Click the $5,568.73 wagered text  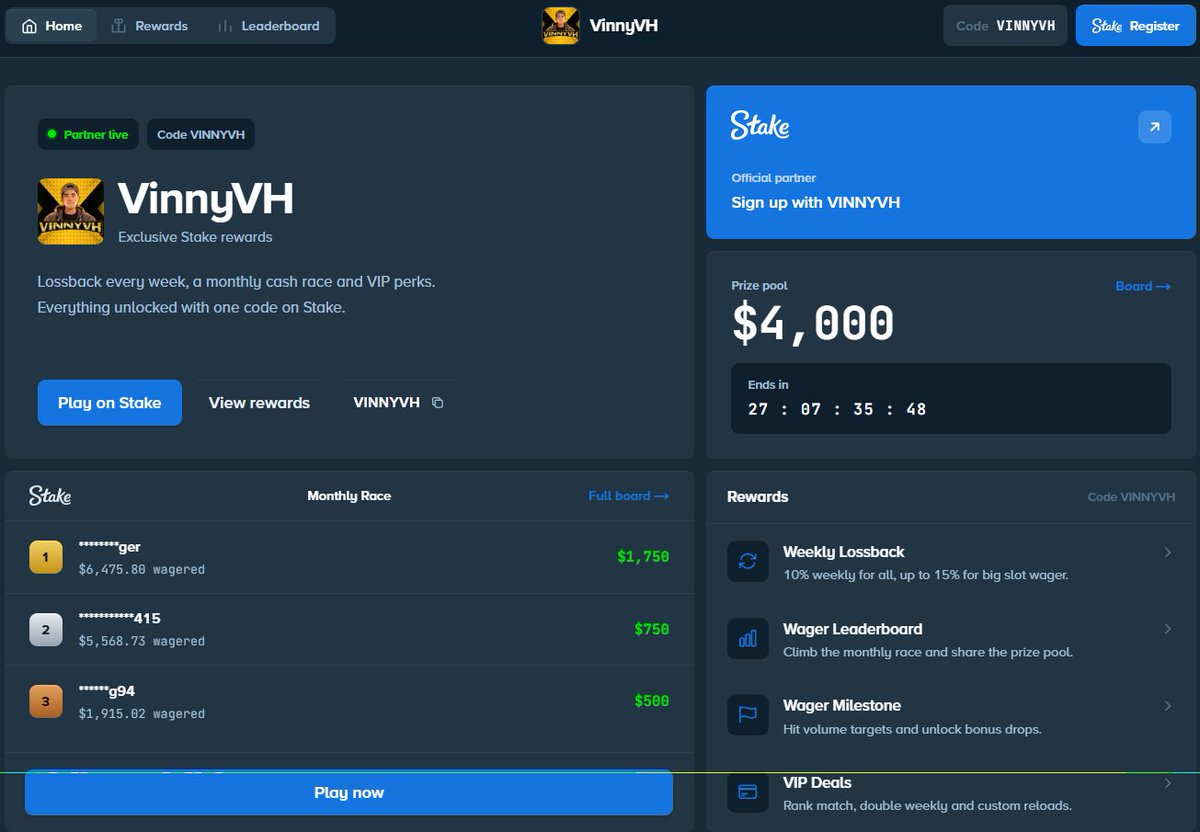[141, 641]
